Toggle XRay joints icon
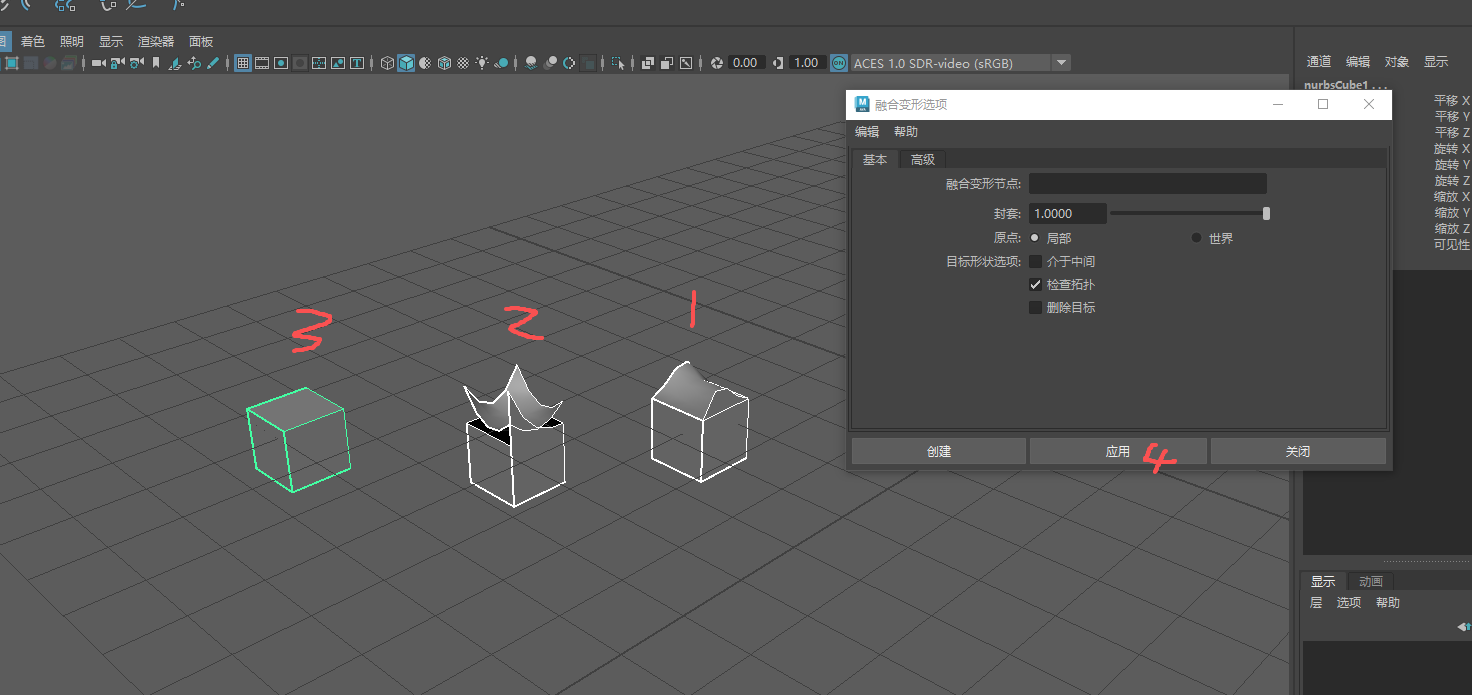This screenshot has width=1472, height=695. coord(686,63)
